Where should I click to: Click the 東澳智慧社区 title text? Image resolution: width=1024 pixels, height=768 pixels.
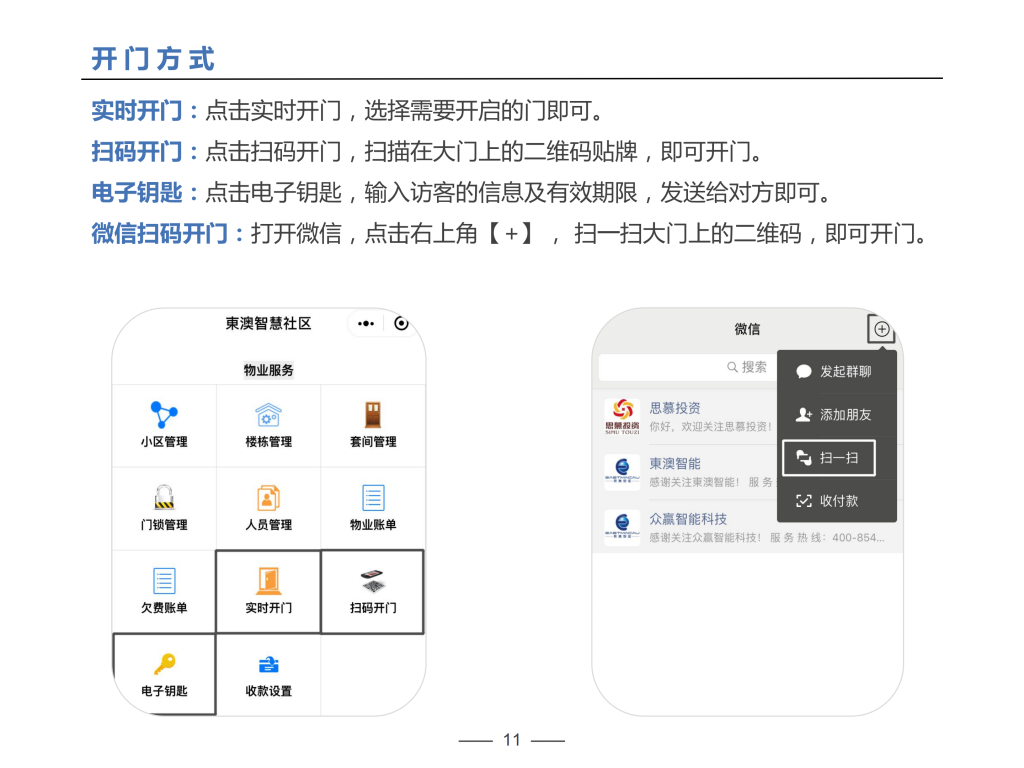click(x=268, y=323)
